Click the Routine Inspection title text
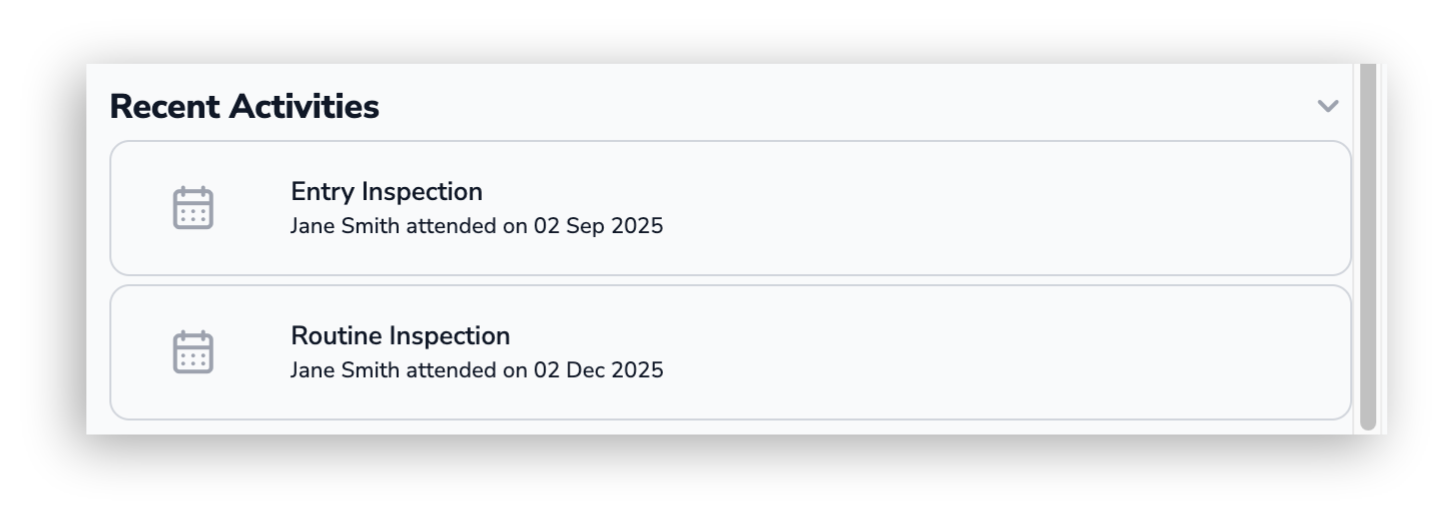The image size is (1451, 521). pyautogui.click(x=400, y=335)
